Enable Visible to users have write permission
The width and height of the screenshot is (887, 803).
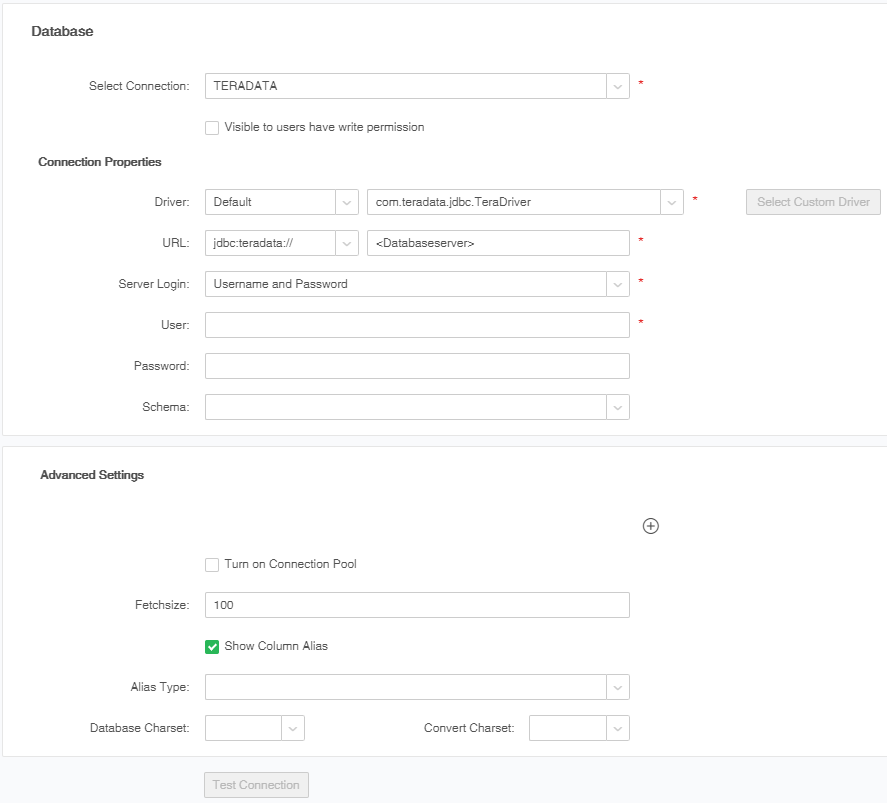(x=212, y=128)
